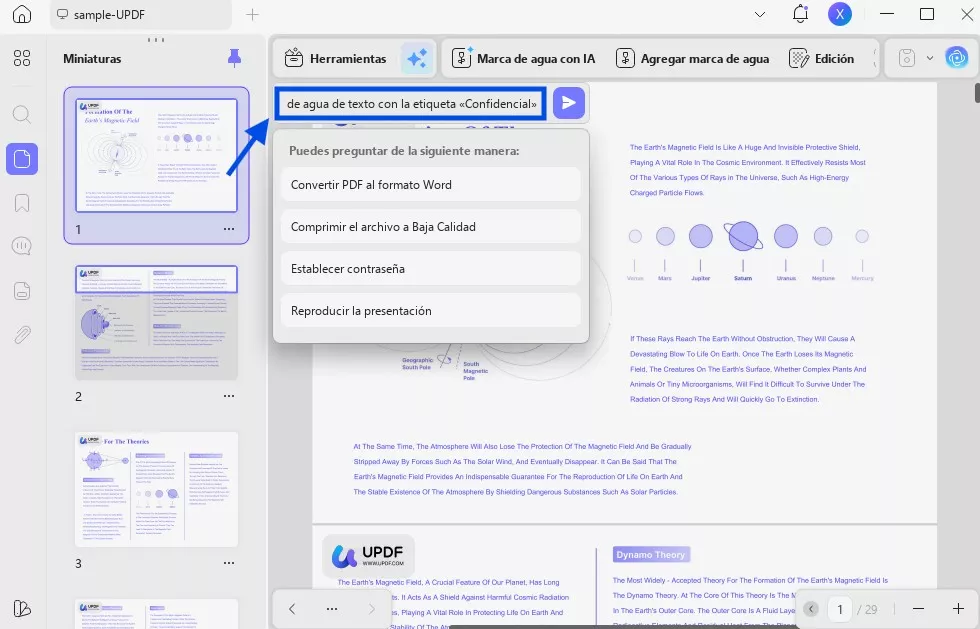Zoom out with the minus button
This screenshot has height=629, width=980.
918,609
